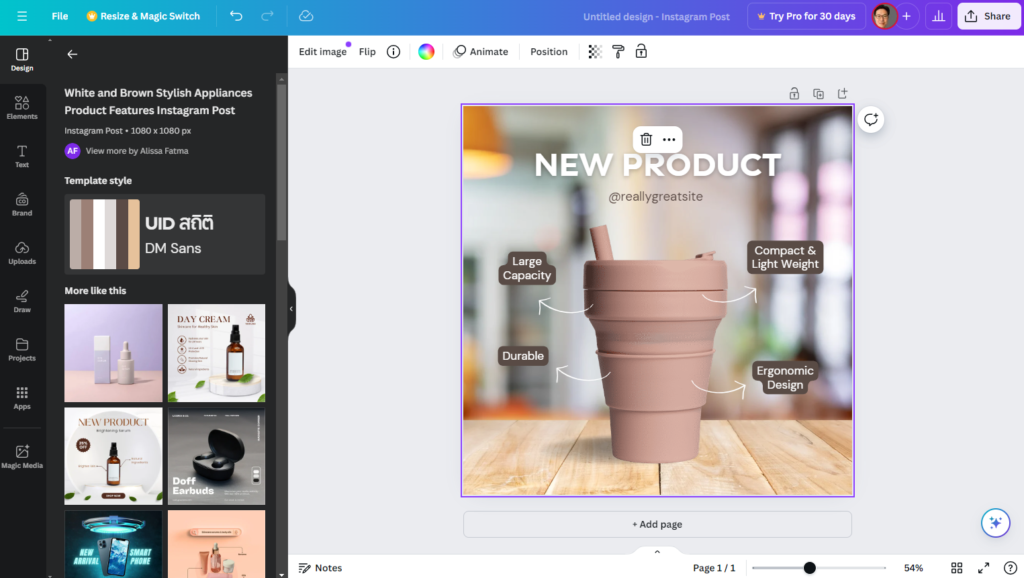This screenshot has height=578, width=1024.
Task: Select the Day Cream template
Action: [x=216, y=353]
